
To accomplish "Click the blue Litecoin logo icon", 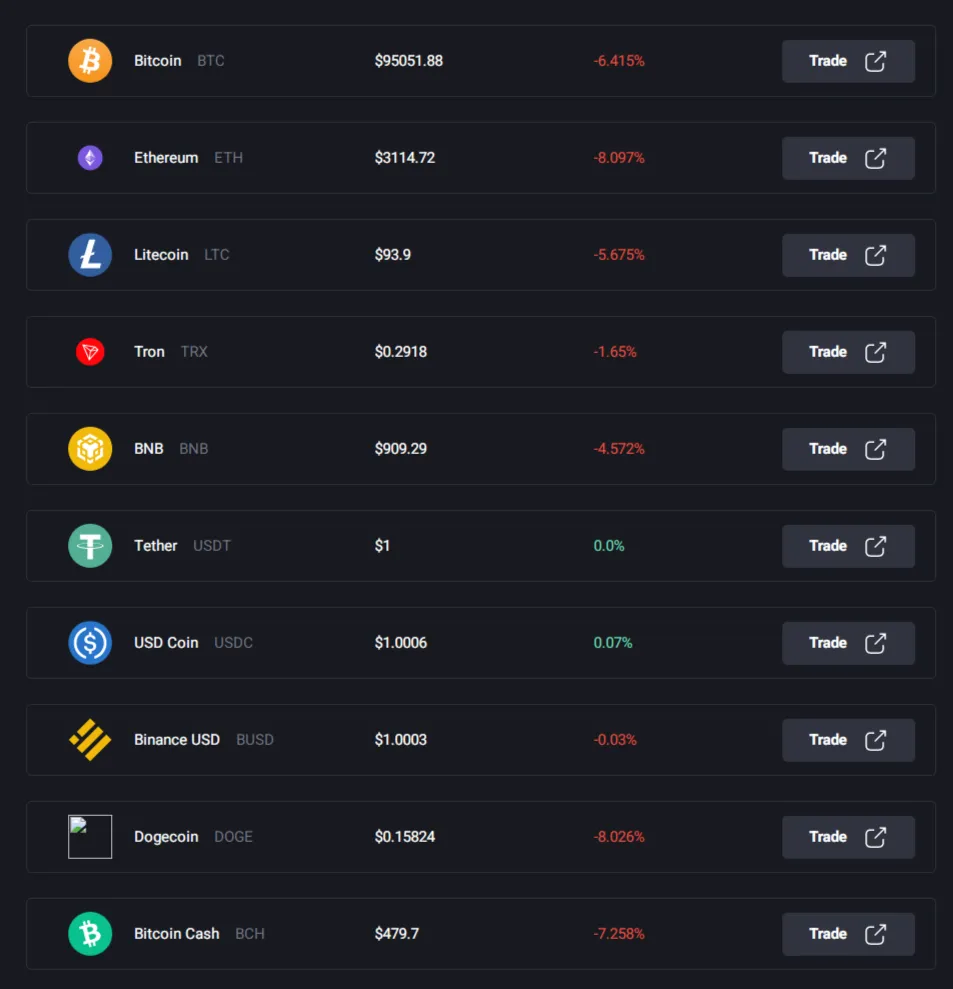I will [90, 255].
